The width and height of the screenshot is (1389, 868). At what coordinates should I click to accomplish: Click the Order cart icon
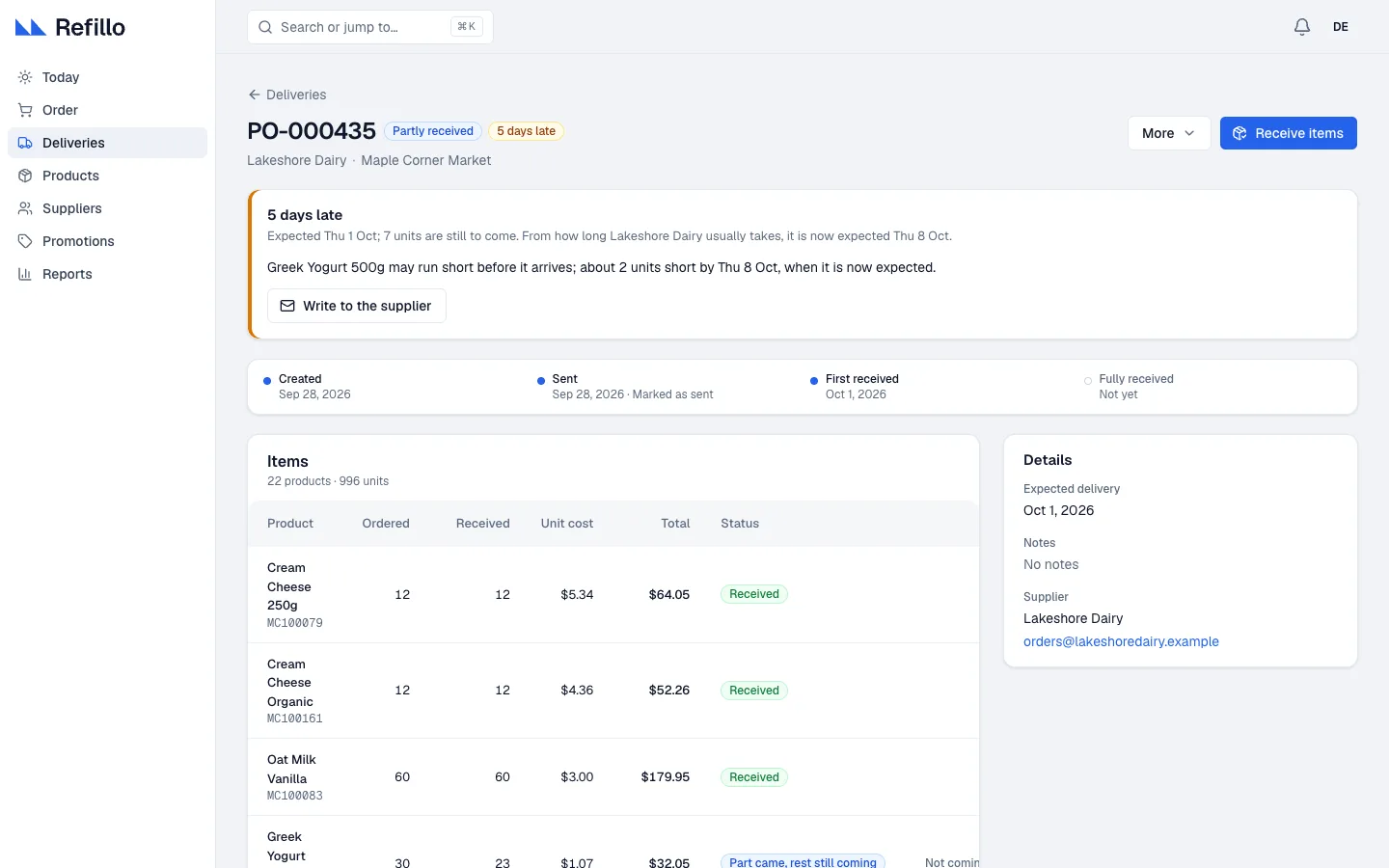click(25, 110)
